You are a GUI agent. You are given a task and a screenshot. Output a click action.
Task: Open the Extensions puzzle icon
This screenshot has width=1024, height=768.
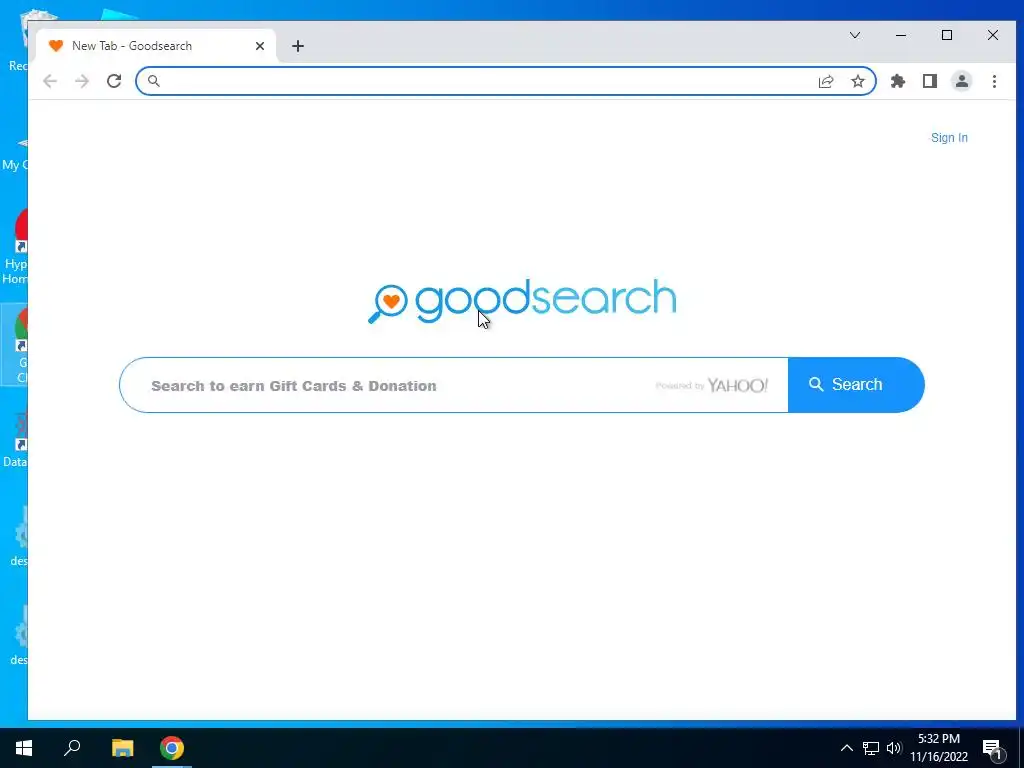[898, 81]
